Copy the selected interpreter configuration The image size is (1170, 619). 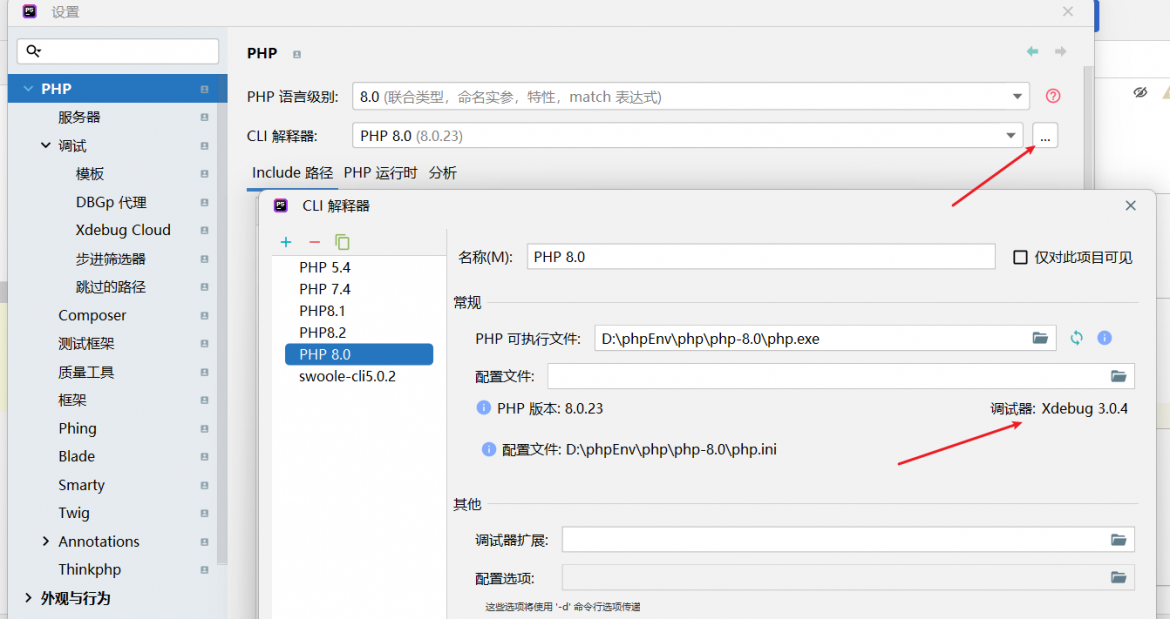[x=342, y=242]
